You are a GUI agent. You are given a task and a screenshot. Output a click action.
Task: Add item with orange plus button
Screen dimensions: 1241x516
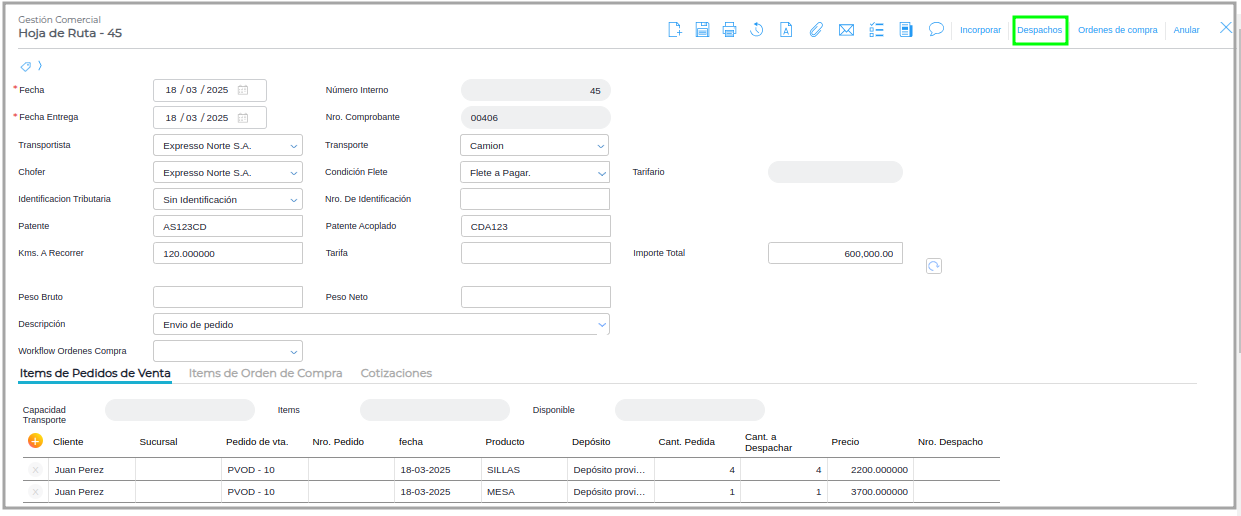click(35, 441)
